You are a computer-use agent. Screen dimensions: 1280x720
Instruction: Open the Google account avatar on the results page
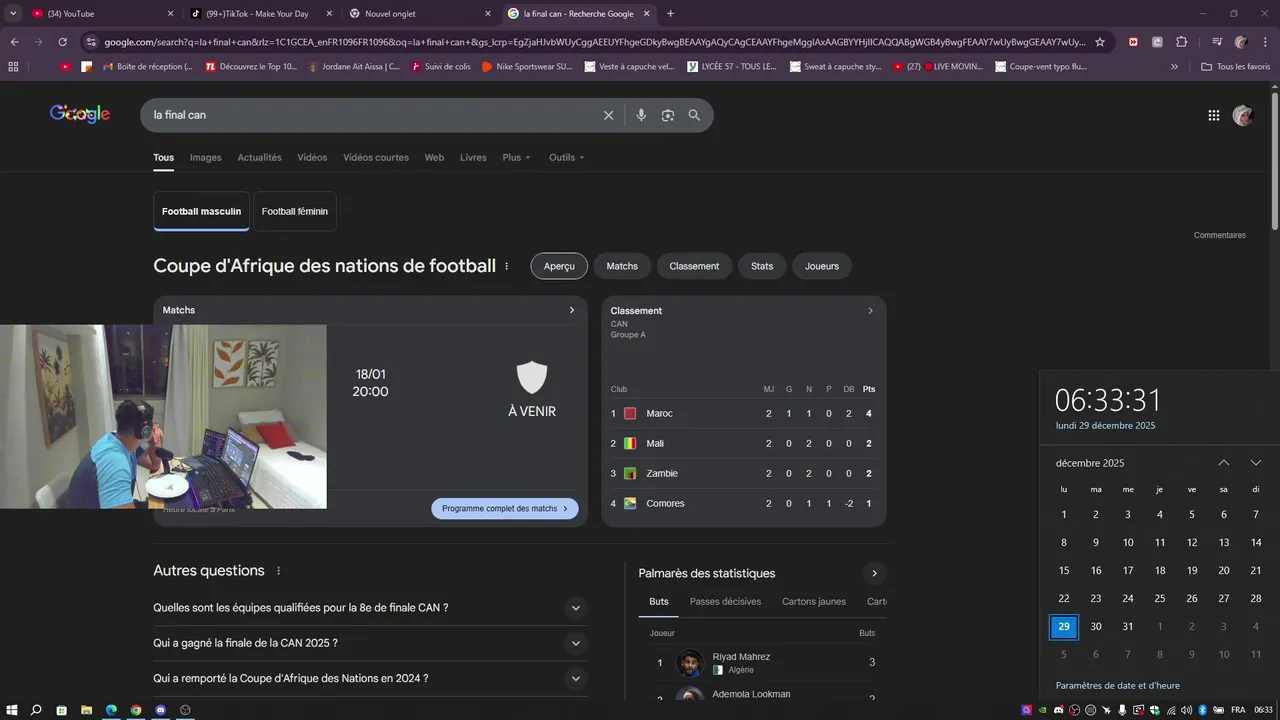[1243, 115]
